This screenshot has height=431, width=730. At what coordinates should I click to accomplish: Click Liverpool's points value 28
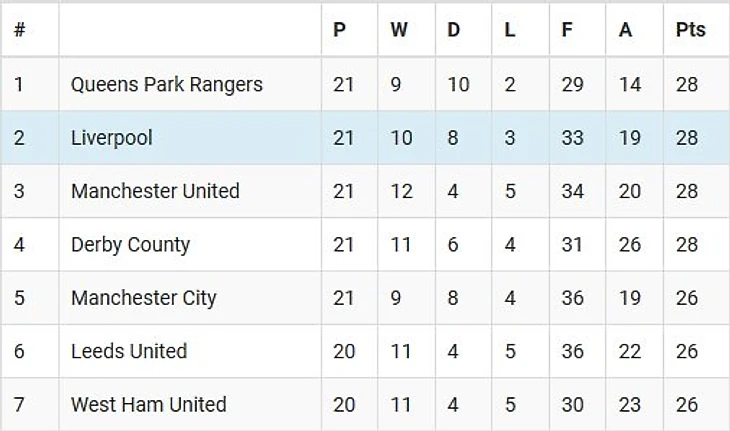click(686, 138)
